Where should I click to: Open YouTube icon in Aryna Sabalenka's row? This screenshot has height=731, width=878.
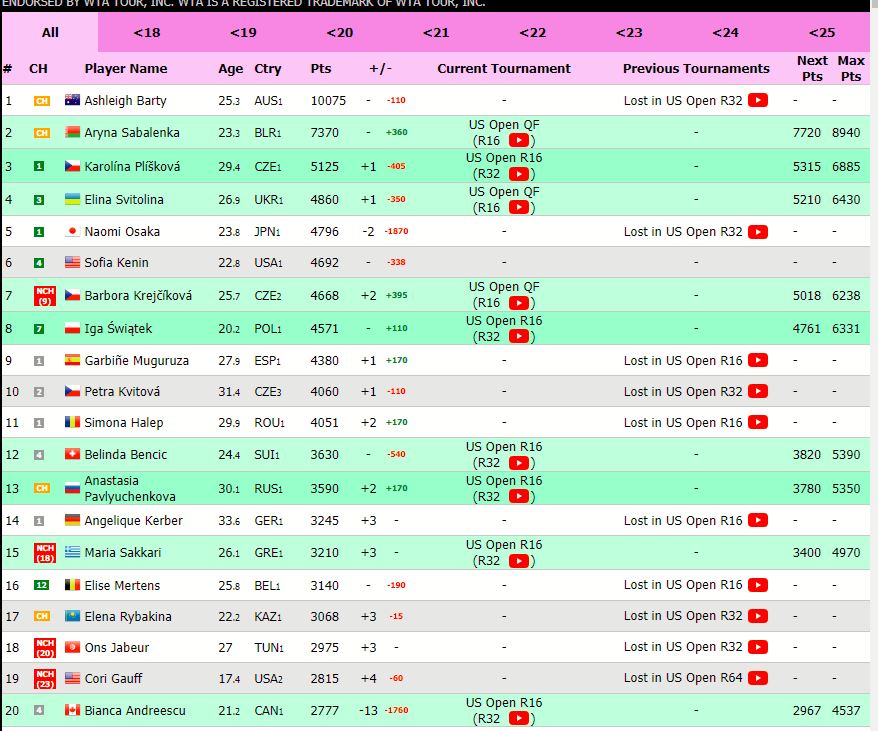tap(519, 141)
